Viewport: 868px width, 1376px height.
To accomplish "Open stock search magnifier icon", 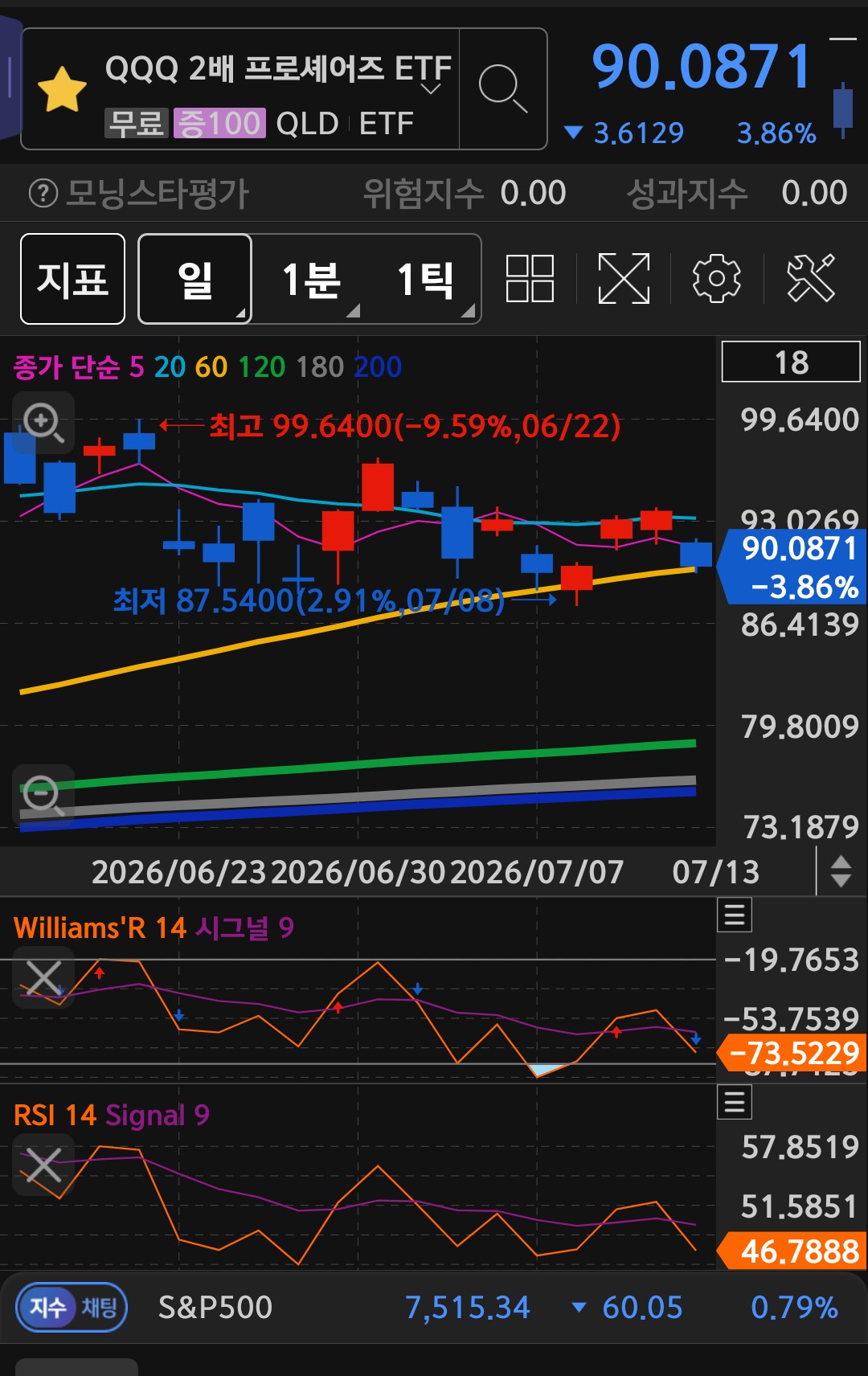I will 503,88.
